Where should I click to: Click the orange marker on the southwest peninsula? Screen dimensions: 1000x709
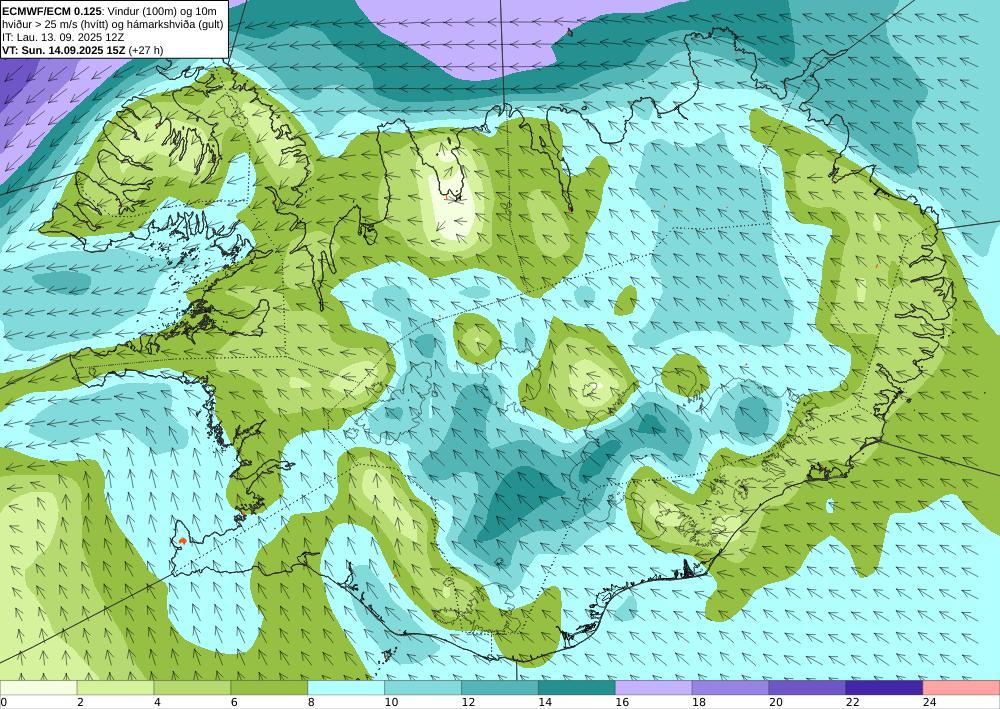[x=182, y=541]
